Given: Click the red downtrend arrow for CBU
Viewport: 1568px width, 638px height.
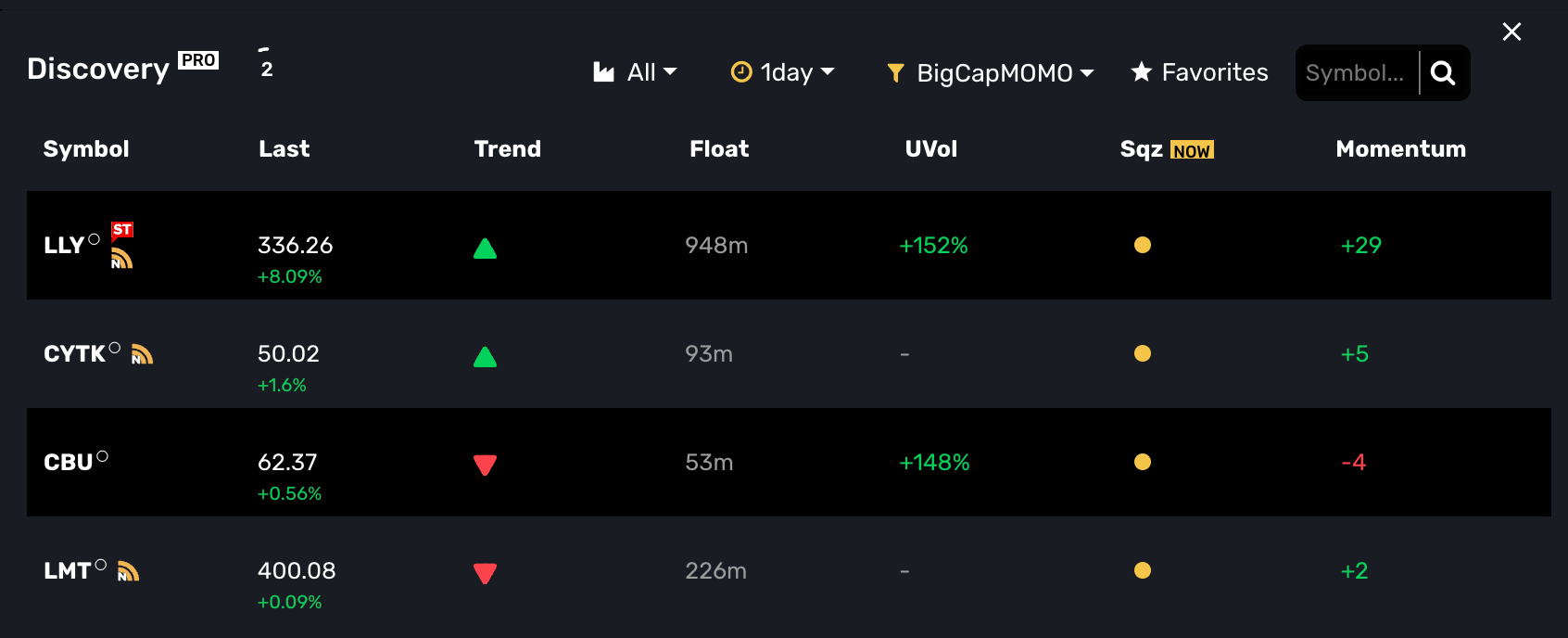Looking at the screenshot, I should pyautogui.click(x=485, y=465).
